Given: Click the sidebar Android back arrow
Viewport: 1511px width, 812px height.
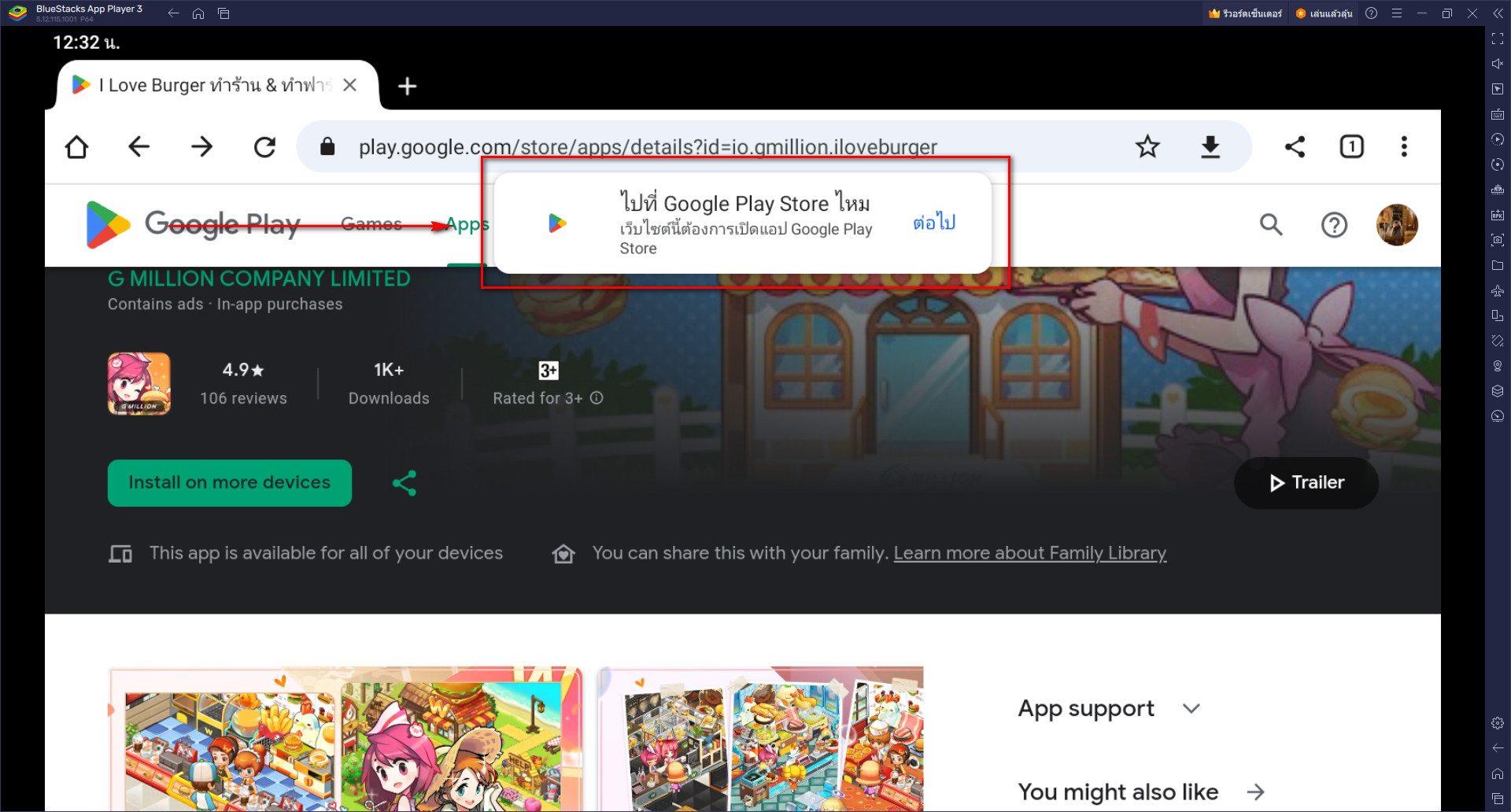Looking at the screenshot, I should tap(1498, 748).
